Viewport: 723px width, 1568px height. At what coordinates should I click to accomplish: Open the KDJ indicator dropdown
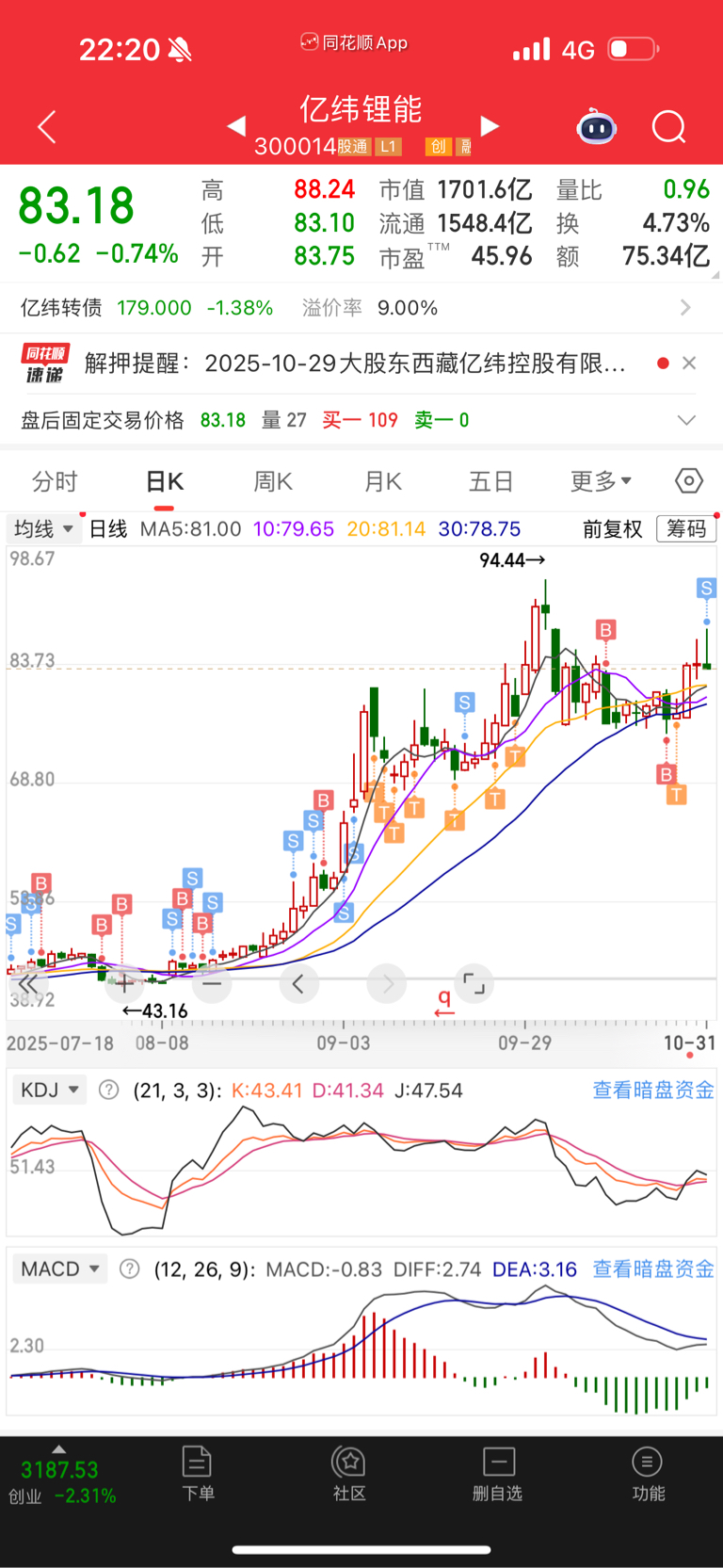tap(49, 1090)
